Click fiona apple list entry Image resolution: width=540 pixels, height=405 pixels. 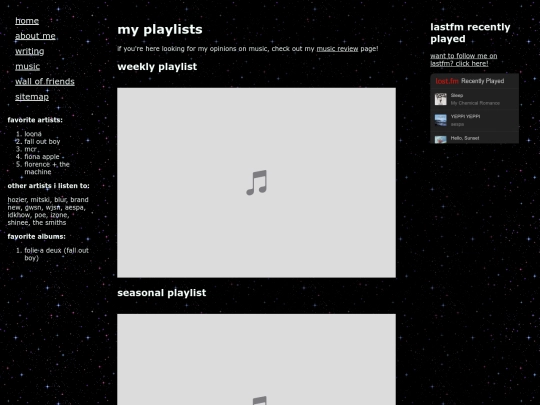point(42,157)
